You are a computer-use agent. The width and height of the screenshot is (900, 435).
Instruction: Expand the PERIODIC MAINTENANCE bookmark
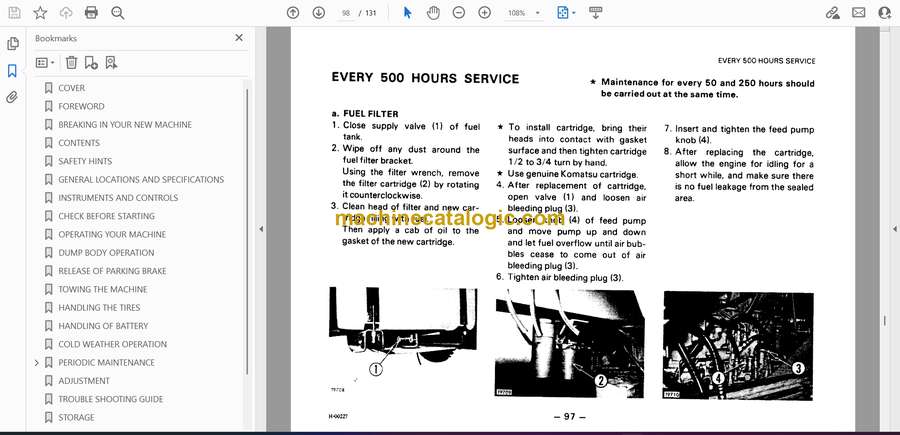click(37, 362)
